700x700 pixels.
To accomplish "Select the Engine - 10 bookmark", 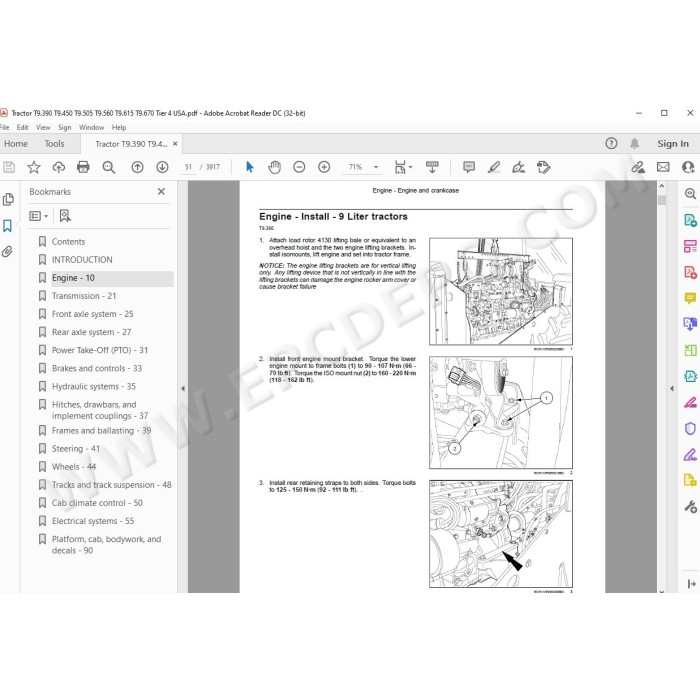I will (73, 278).
